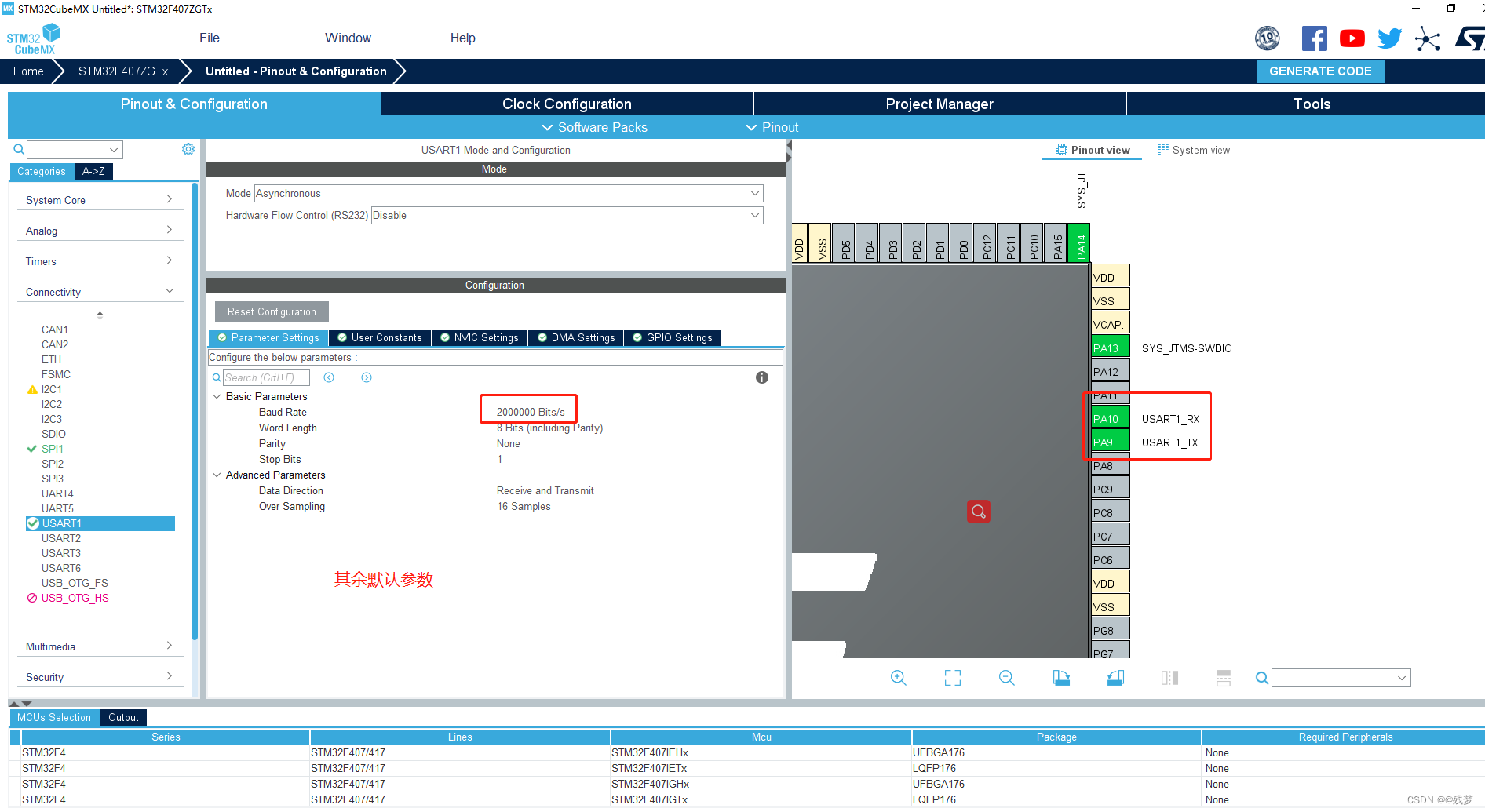Expand the Multimedia category
1485x812 pixels.
click(x=99, y=646)
